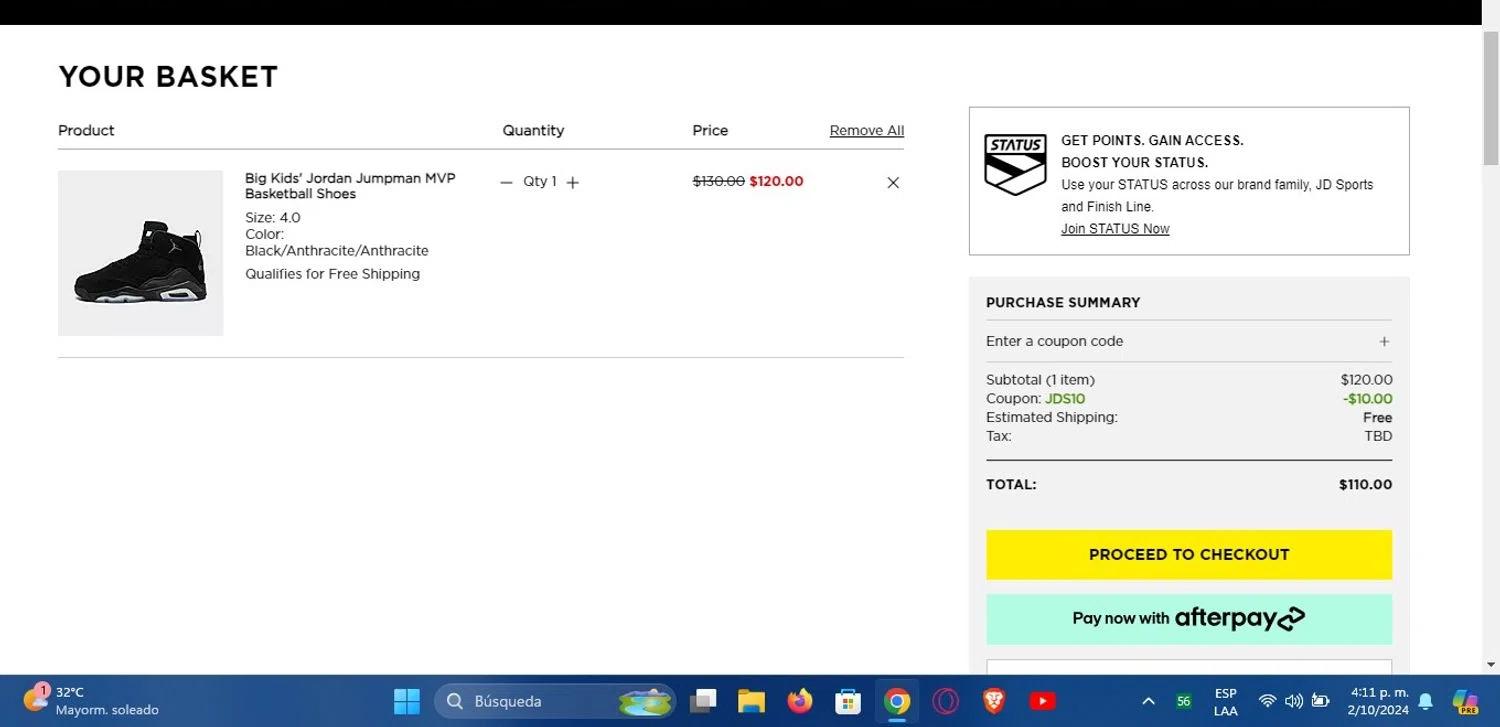
Task: Click the battery status icon
Action: pyautogui.click(x=1320, y=701)
